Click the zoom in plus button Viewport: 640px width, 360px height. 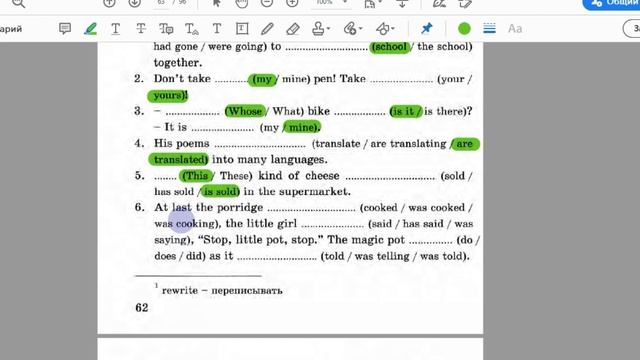(x=292, y=3)
